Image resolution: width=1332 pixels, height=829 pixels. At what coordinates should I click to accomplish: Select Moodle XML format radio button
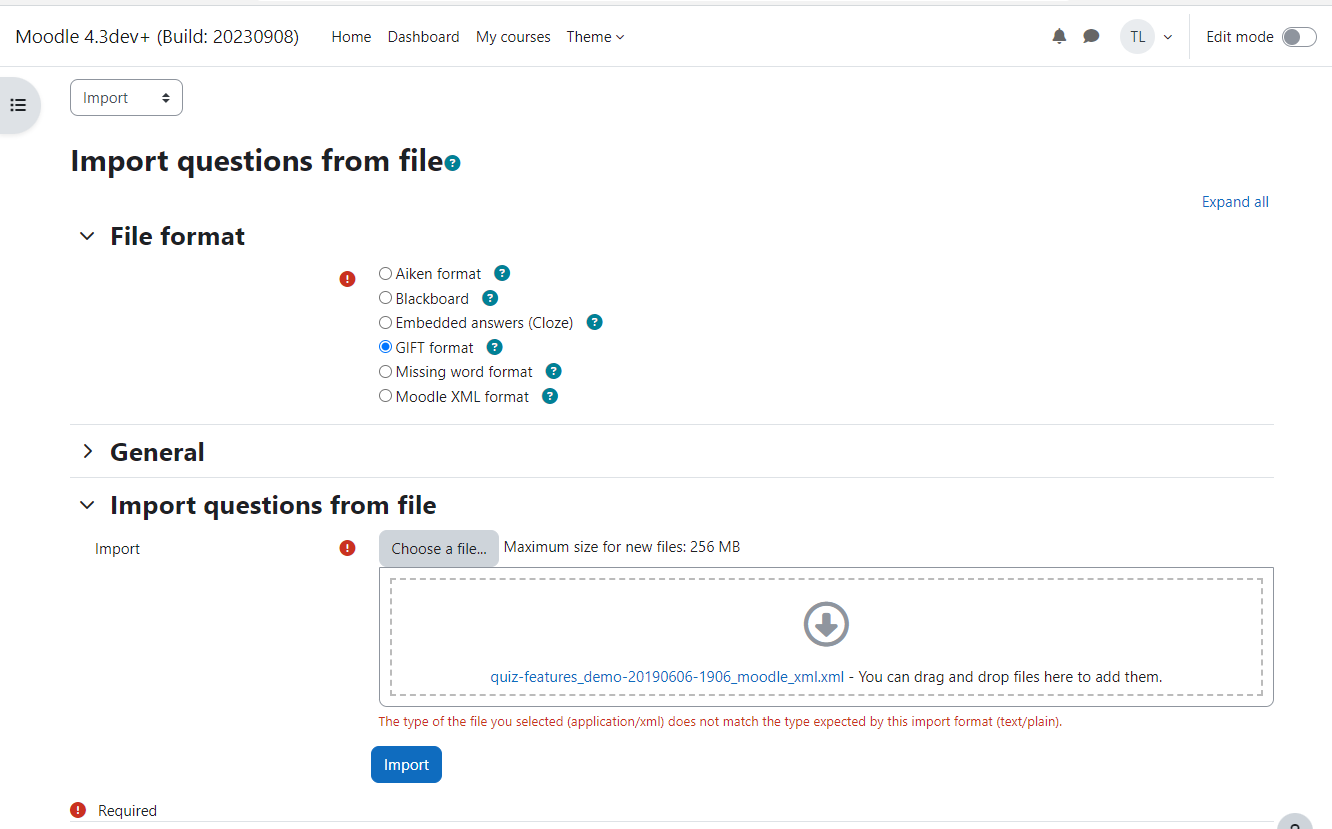tap(385, 396)
